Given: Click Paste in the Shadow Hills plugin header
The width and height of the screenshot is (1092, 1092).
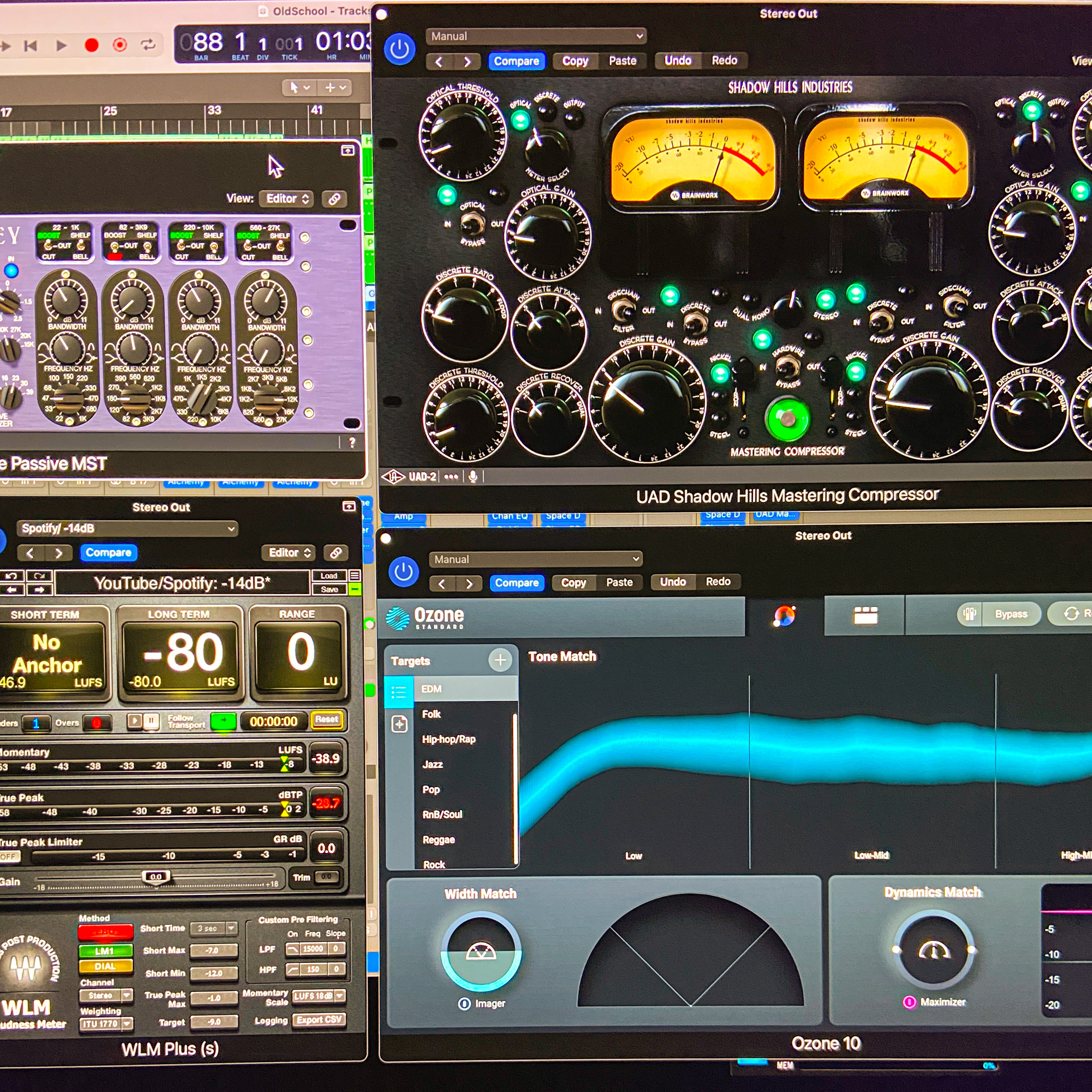Looking at the screenshot, I should coord(622,60).
